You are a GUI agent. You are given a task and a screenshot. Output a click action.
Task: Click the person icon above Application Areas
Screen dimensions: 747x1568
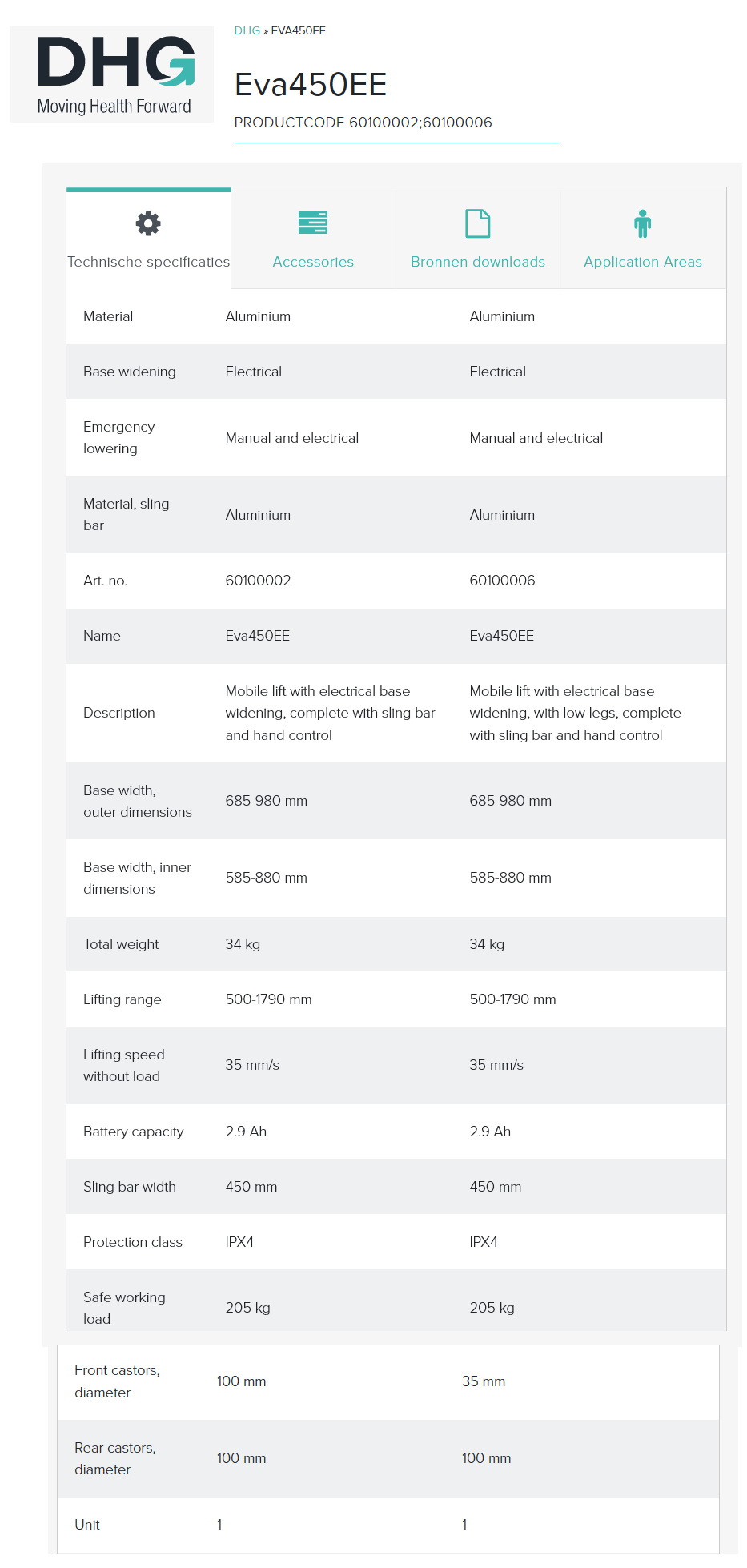pos(642,223)
